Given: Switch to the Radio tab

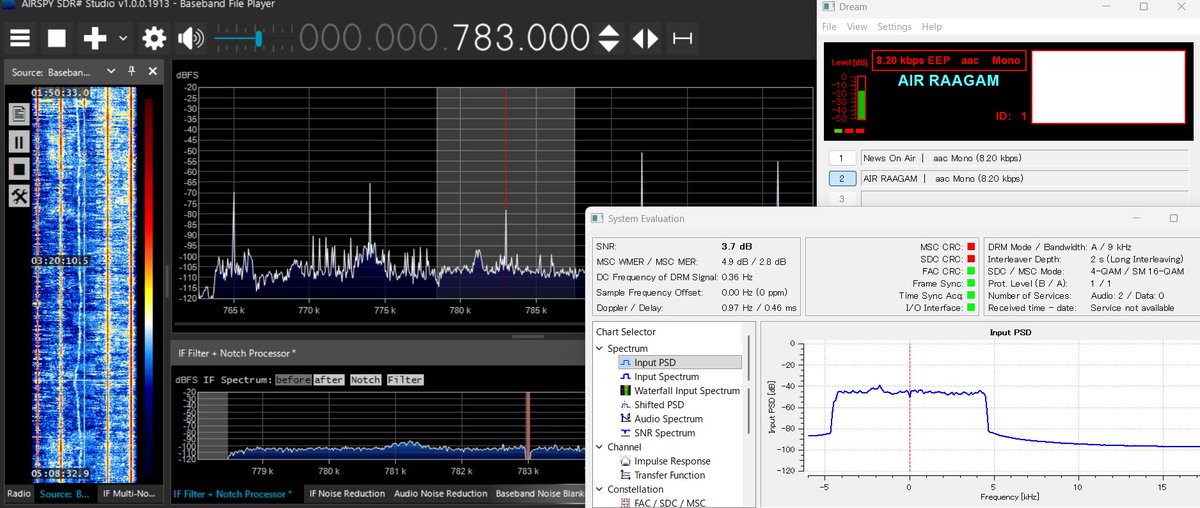Looking at the screenshot, I should (x=18, y=493).
